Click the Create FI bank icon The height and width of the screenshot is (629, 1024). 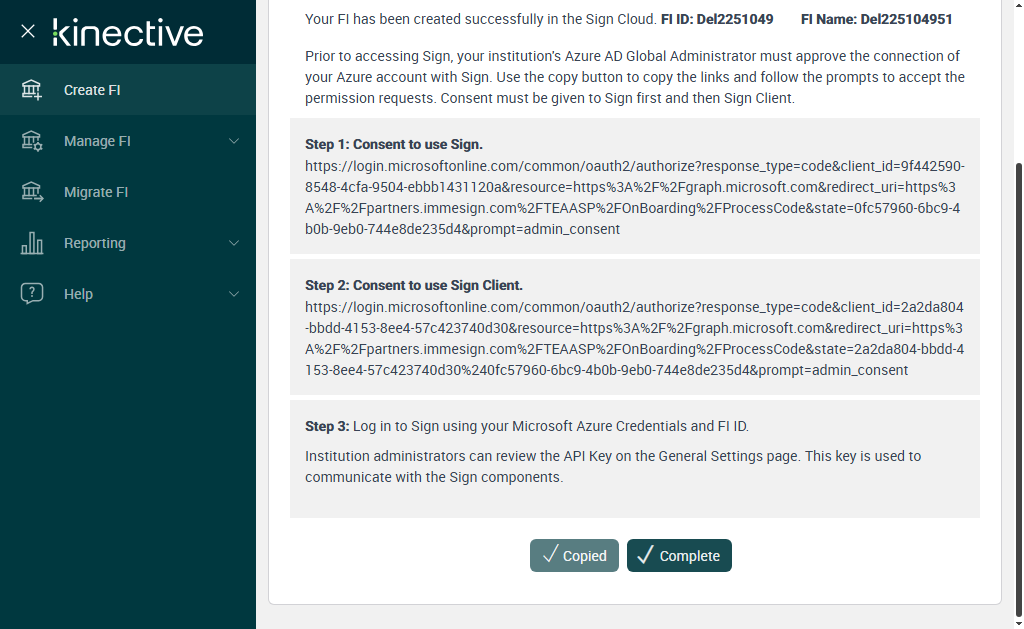32,90
